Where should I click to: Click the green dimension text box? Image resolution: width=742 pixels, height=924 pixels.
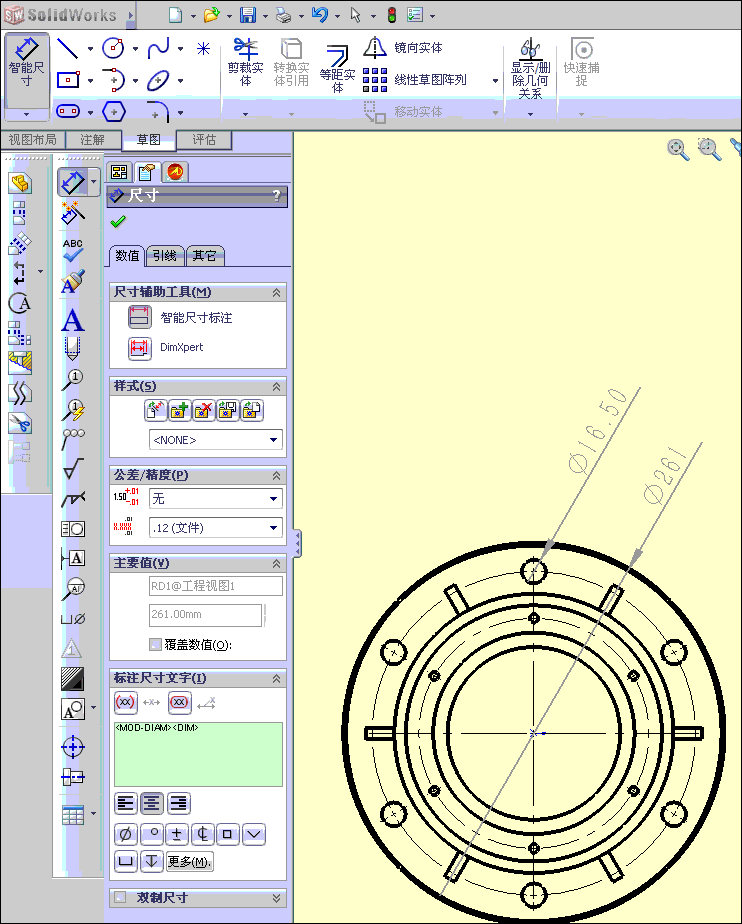coord(198,754)
